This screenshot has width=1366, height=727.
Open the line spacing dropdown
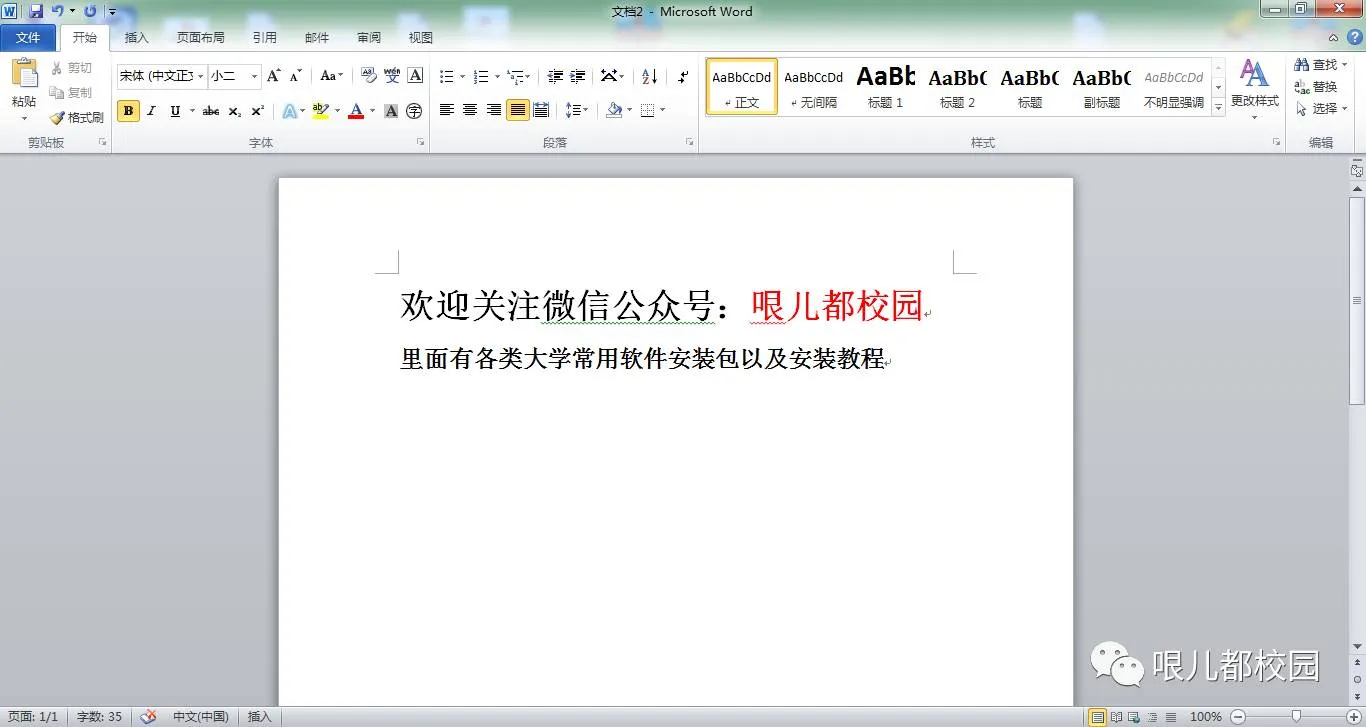pos(576,110)
